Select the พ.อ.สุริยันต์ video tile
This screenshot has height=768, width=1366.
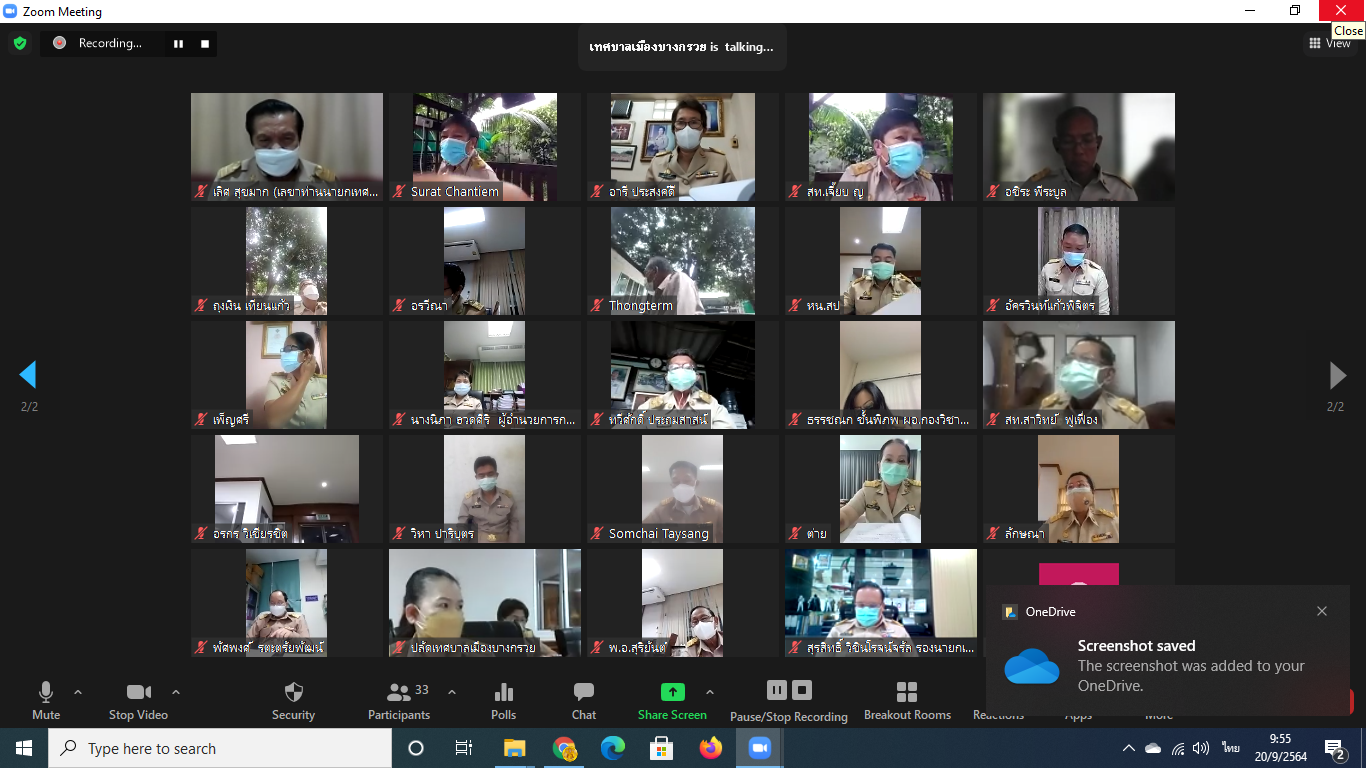pyautogui.click(x=682, y=603)
